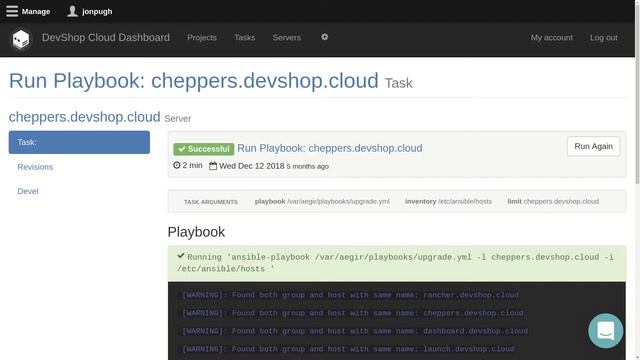Click the limit value cheppers.devshop.cloud
640x360 pixels.
561,201
